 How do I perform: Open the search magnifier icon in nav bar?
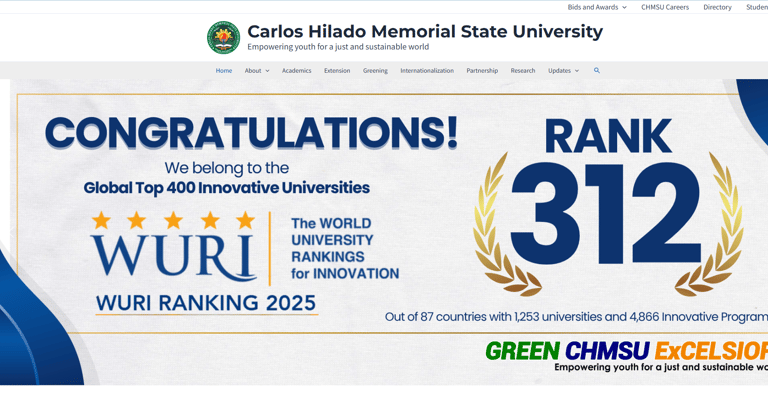tap(597, 71)
